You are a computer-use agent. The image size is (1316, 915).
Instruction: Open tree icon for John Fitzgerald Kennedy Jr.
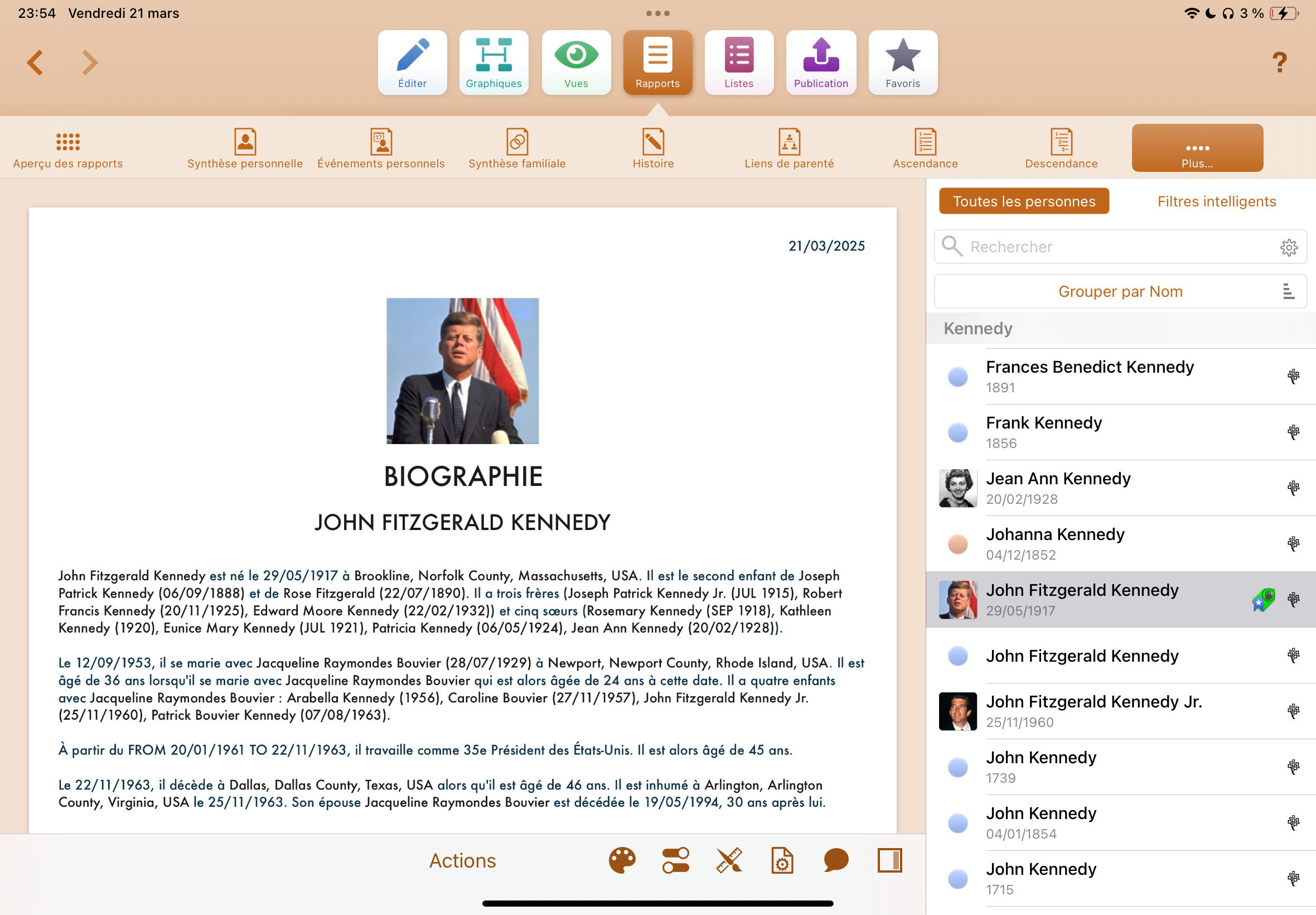pyautogui.click(x=1293, y=711)
